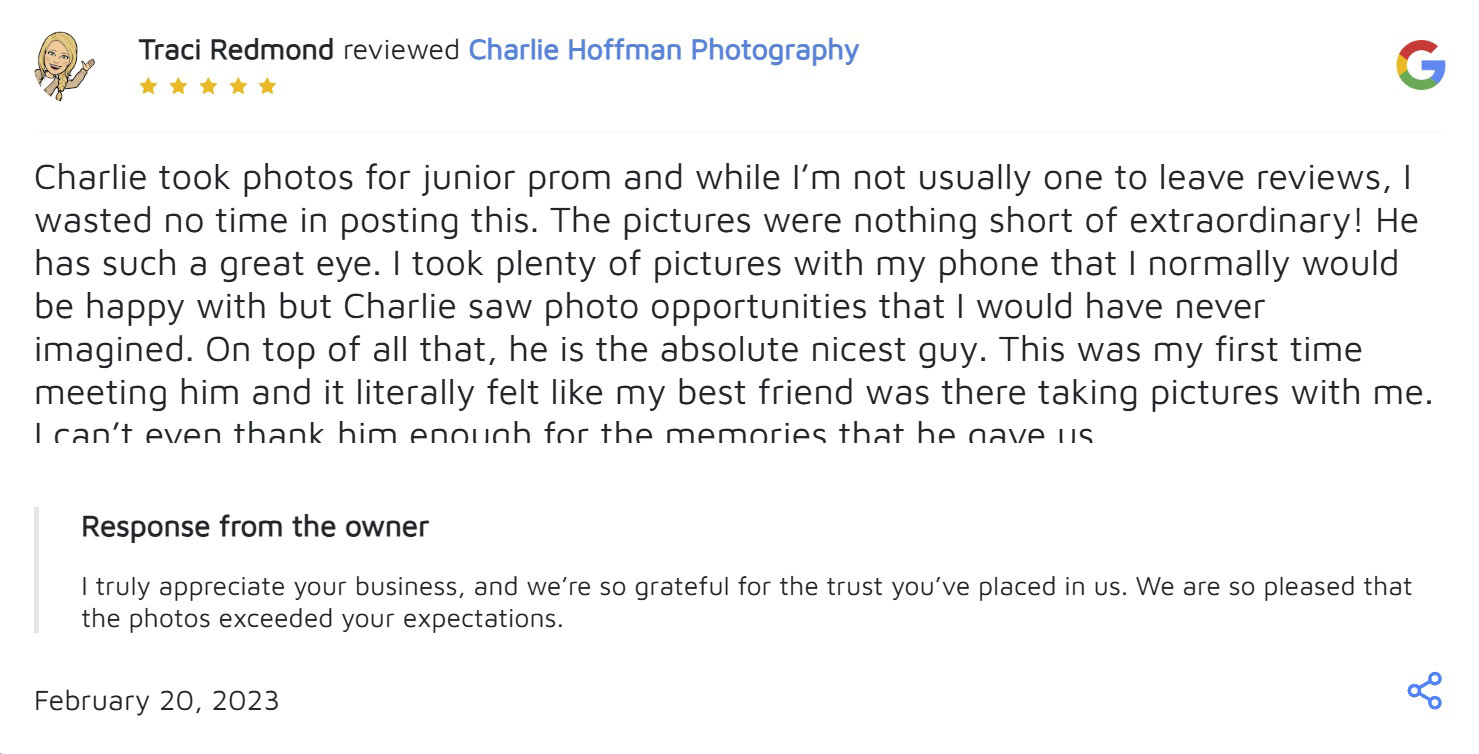Click the date February 20, 2023
The height and width of the screenshot is (754, 1479).
tap(156, 701)
